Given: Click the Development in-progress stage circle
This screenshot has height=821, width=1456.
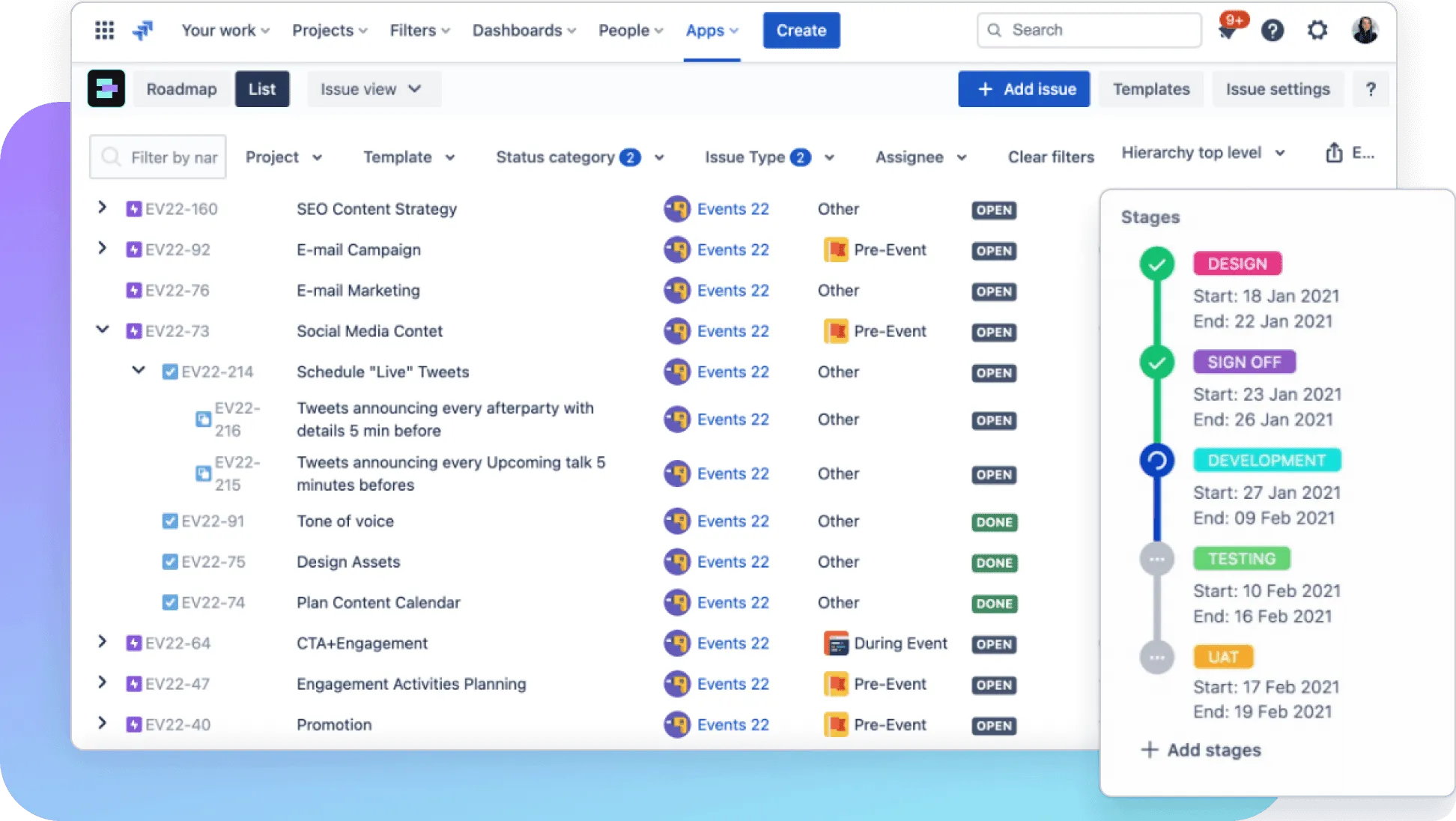Looking at the screenshot, I should 1156,461.
